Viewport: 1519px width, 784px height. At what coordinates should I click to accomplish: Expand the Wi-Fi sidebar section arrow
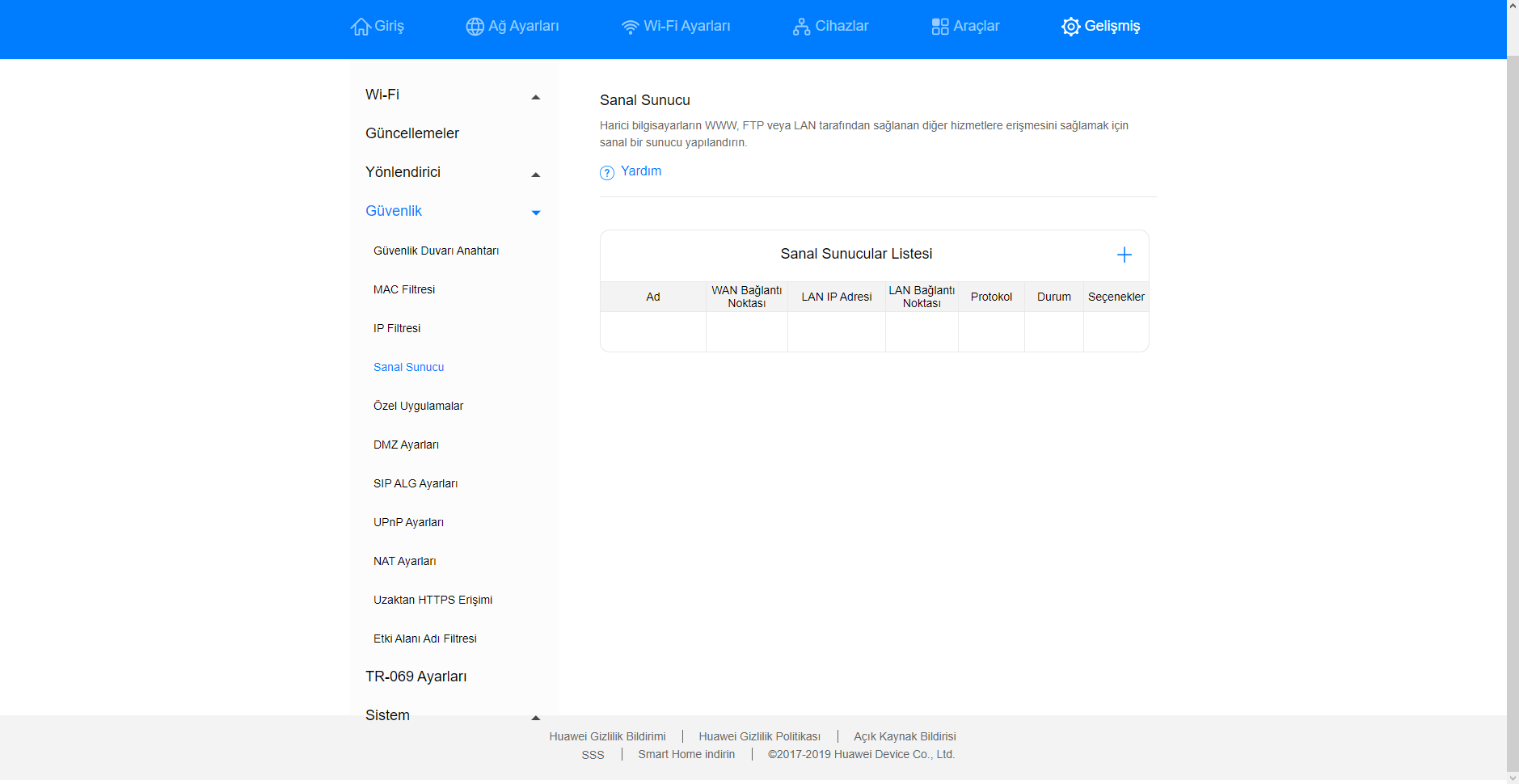(x=535, y=97)
